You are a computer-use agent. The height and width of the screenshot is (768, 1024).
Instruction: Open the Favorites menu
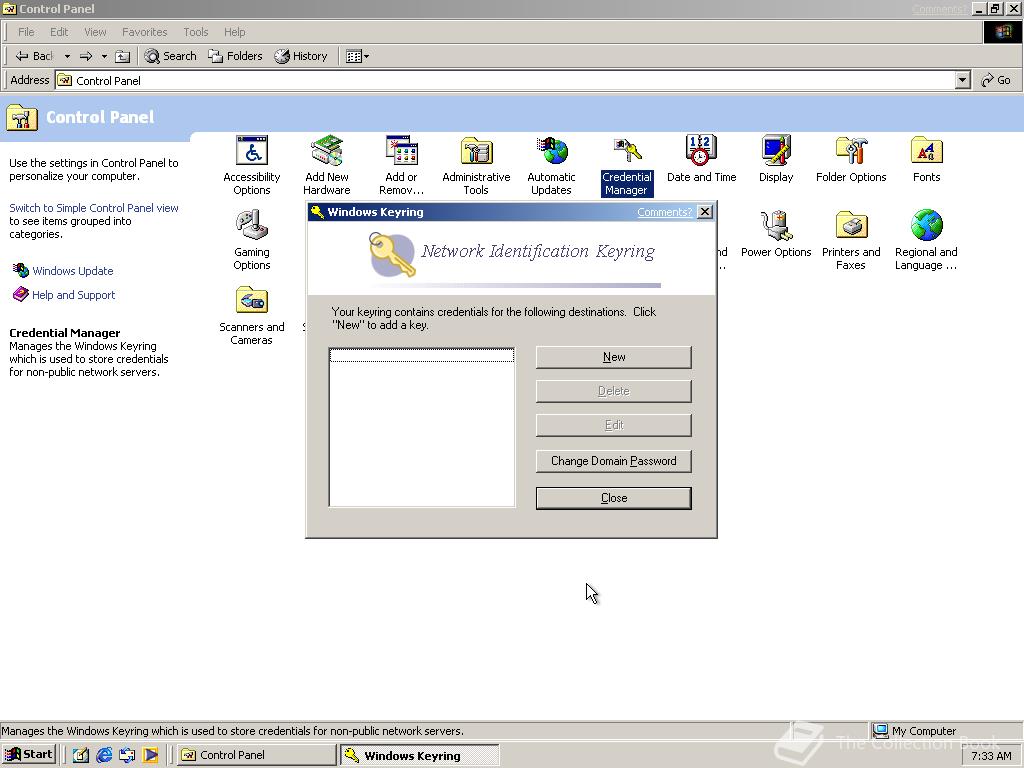pyautogui.click(x=144, y=32)
